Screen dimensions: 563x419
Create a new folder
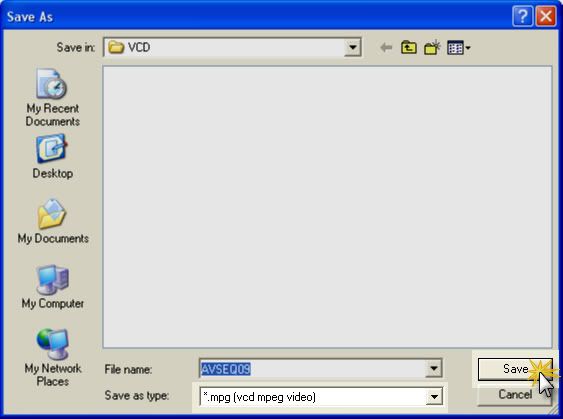click(432, 47)
